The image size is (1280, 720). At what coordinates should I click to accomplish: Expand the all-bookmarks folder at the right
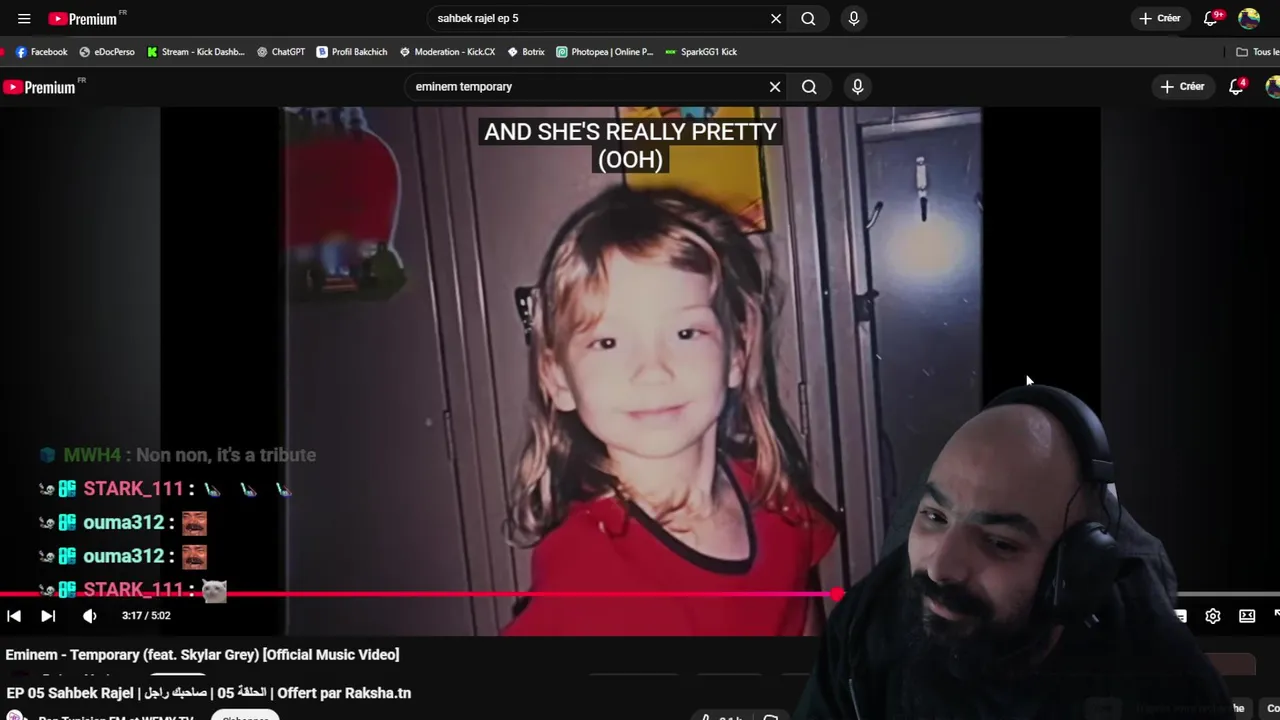pos(1257,52)
